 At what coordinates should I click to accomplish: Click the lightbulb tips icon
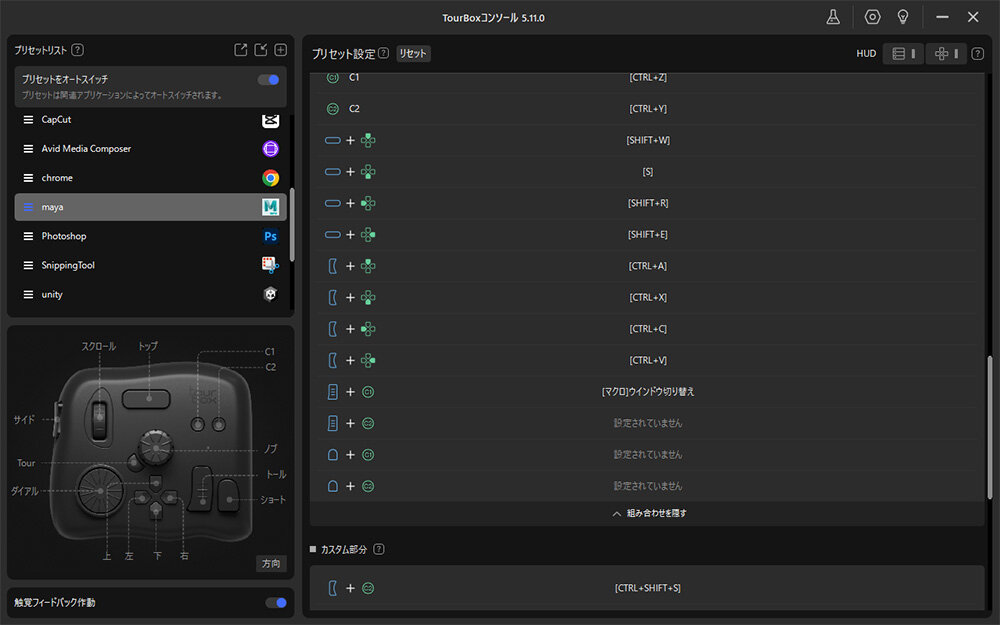902,17
